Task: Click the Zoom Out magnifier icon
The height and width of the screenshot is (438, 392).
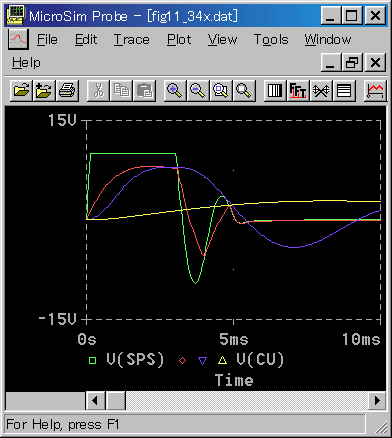Action: coord(198,90)
